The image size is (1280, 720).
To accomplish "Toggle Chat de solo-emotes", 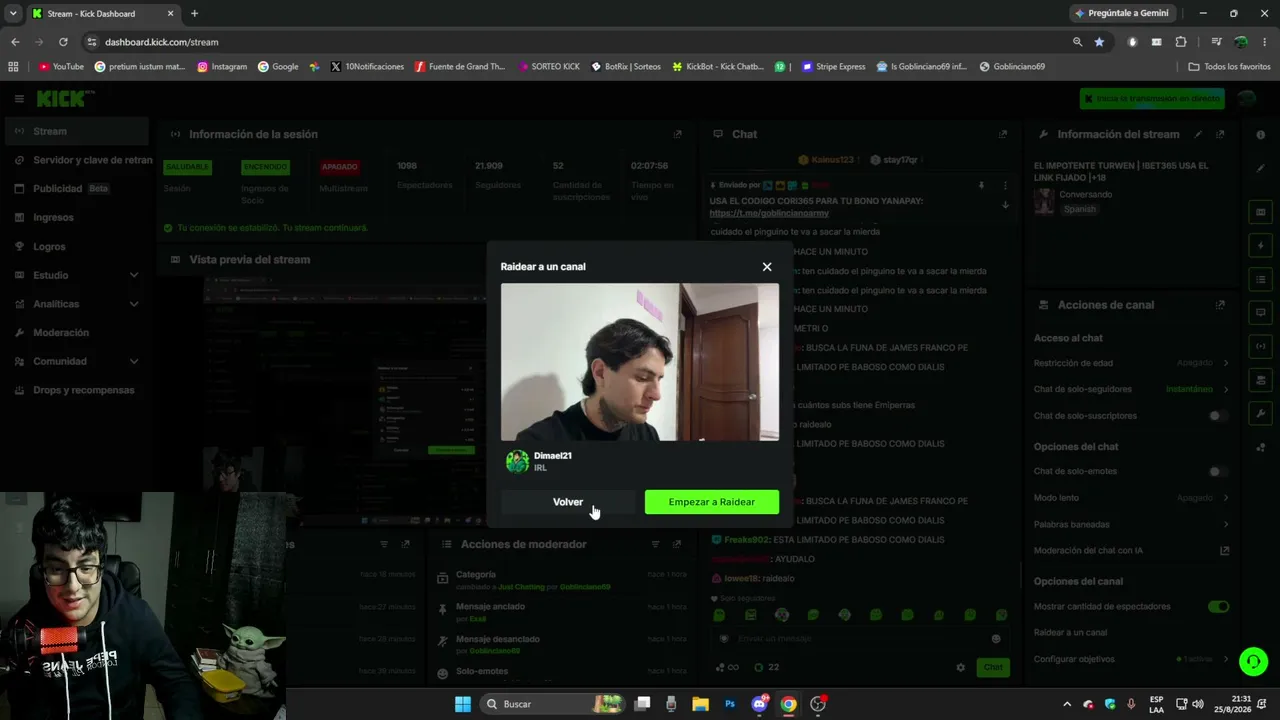I will pyautogui.click(x=1217, y=471).
